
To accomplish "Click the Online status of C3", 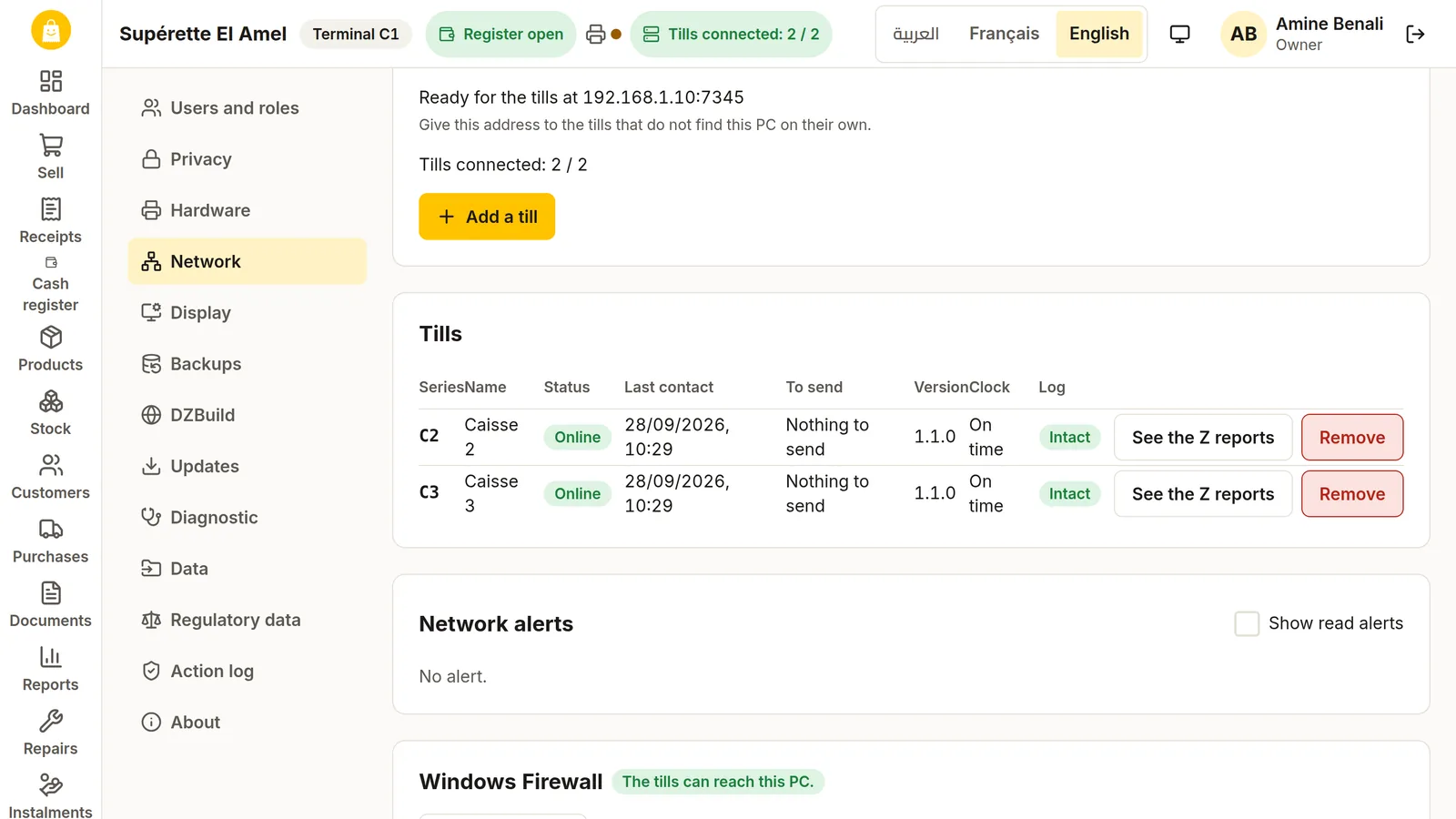I will click(578, 494).
